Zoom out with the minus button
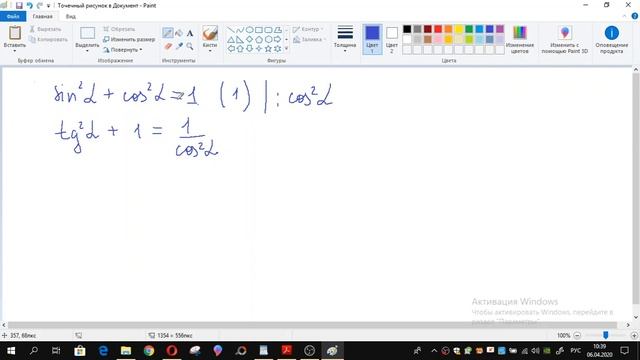 click(x=577, y=336)
